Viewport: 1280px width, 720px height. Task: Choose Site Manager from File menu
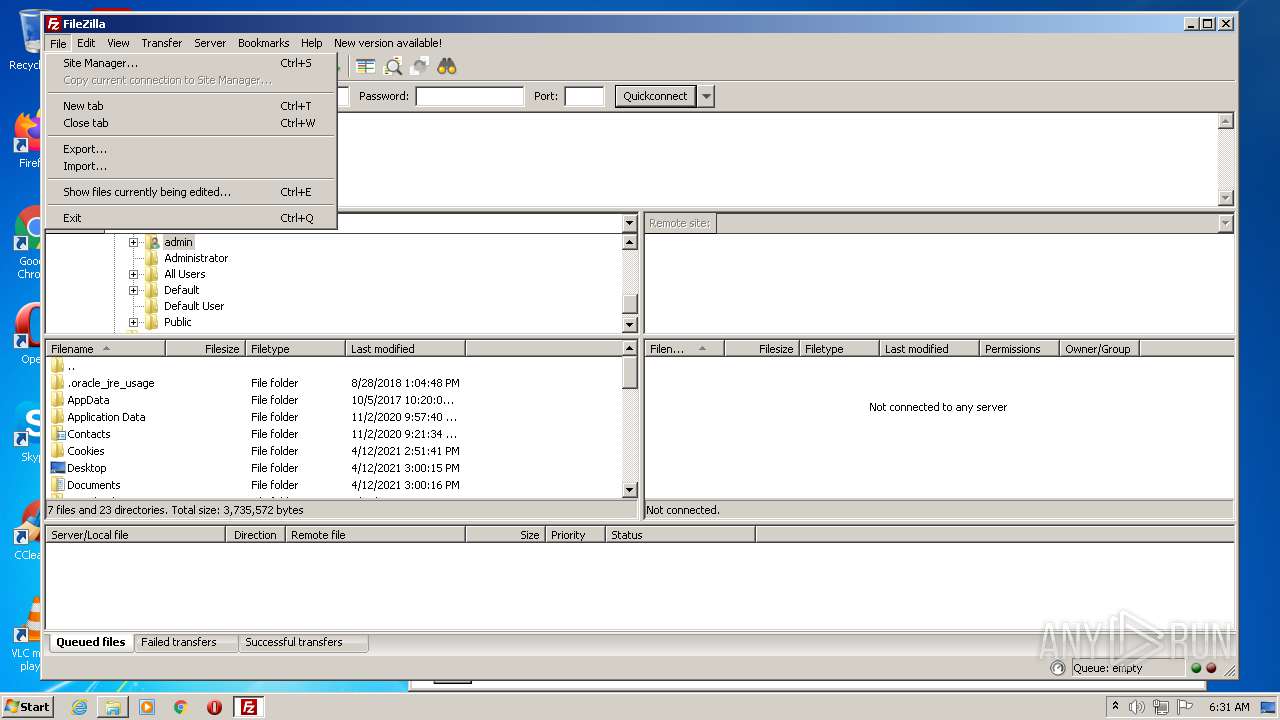click(191, 63)
